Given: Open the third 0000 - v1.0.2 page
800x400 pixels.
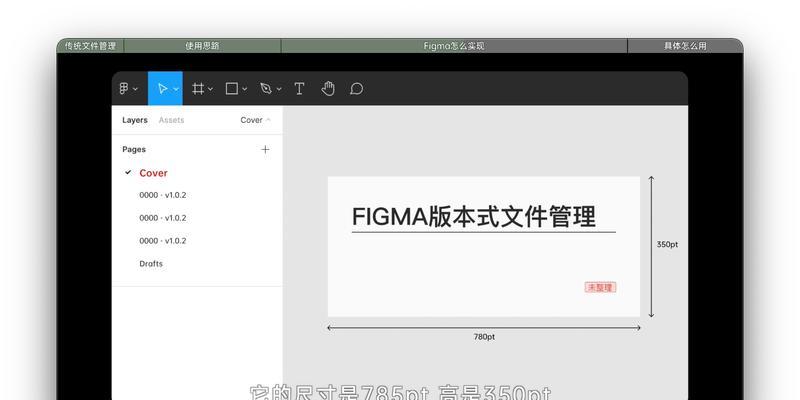Looking at the screenshot, I should (163, 240).
